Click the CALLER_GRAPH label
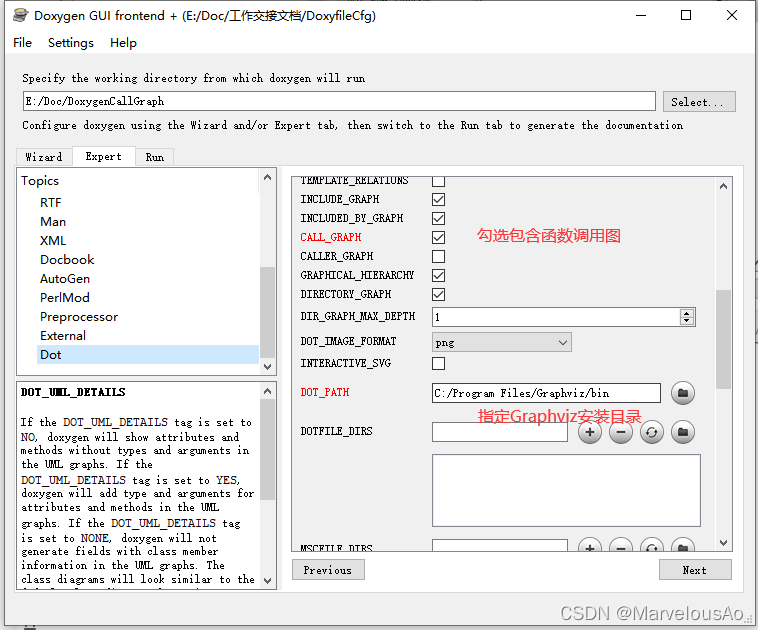 tap(337, 256)
